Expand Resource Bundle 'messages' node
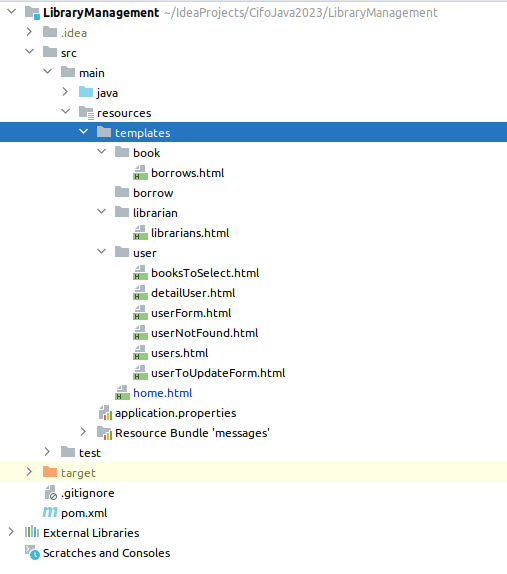Image resolution: width=507 pixels, height=574 pixels. [x=83, y=432]
